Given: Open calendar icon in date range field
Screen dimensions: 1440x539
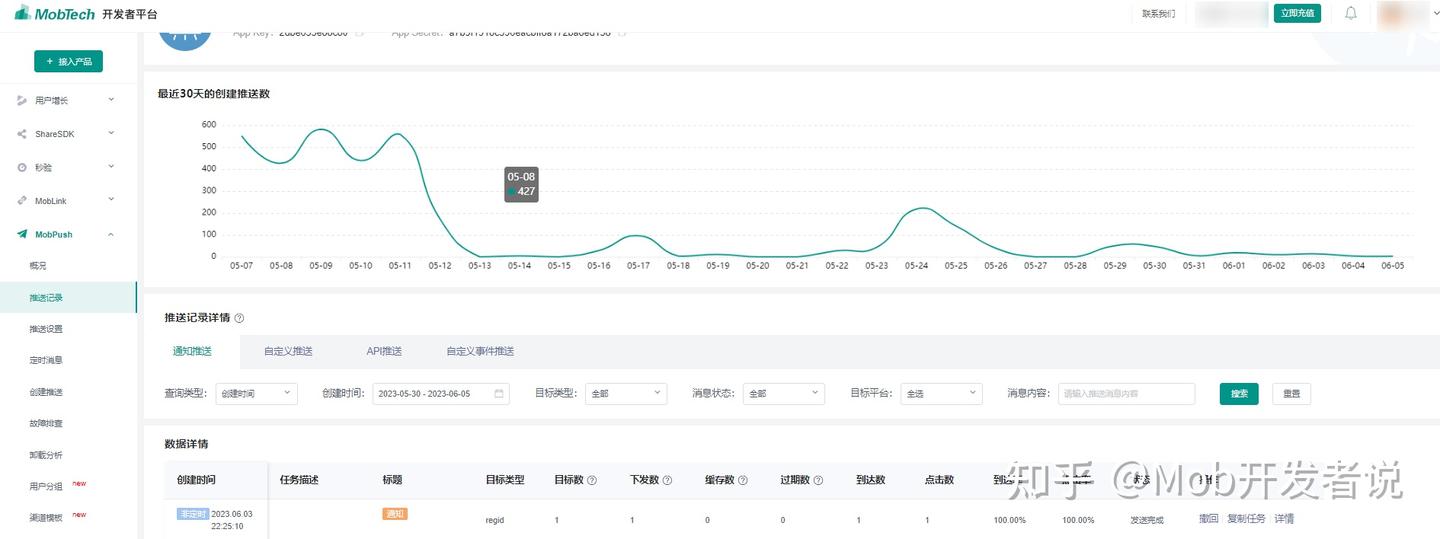Looking at the screenshot, I should [x=499, y=394].
